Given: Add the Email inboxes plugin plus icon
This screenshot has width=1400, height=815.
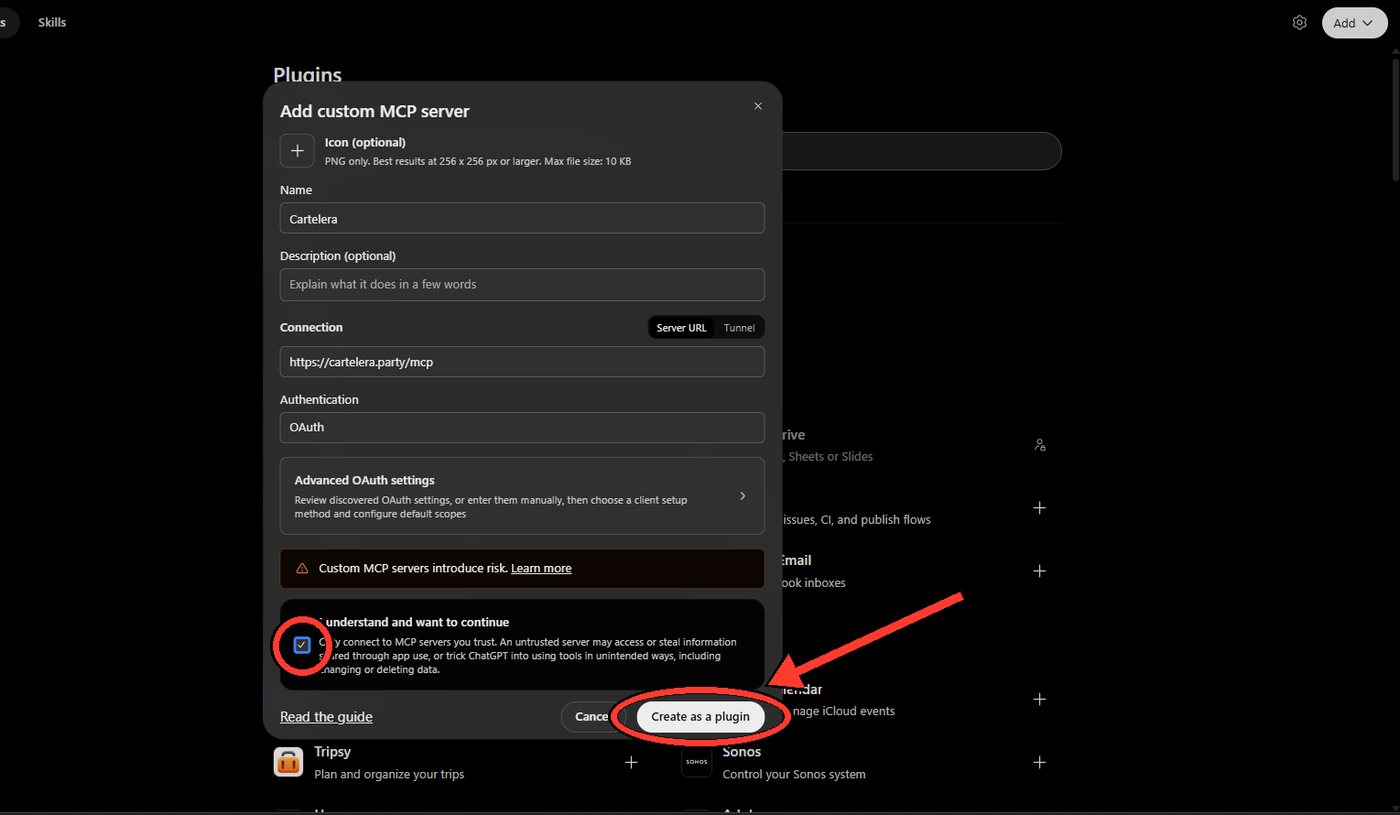Looking at the screenshot, I should tap(1039, 571).
